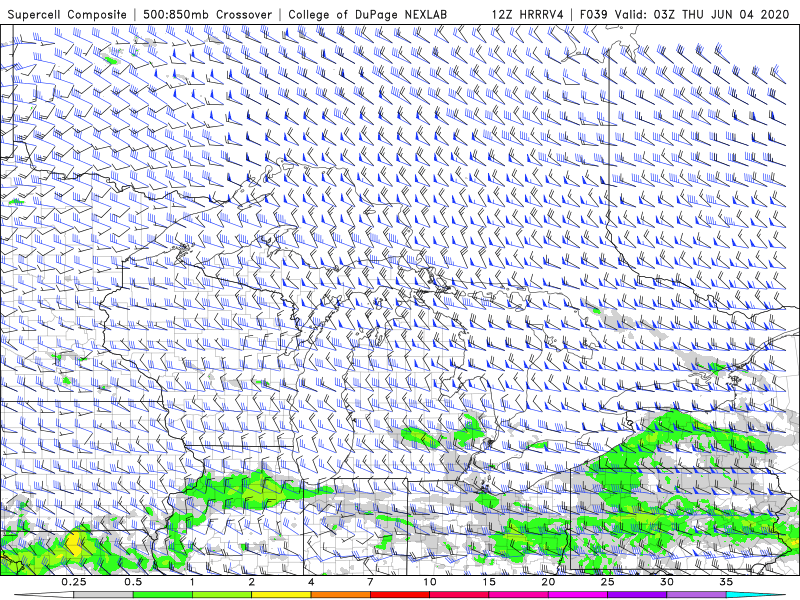
Task: Click the 'Supercell Composite' title text
Action: 67,14
